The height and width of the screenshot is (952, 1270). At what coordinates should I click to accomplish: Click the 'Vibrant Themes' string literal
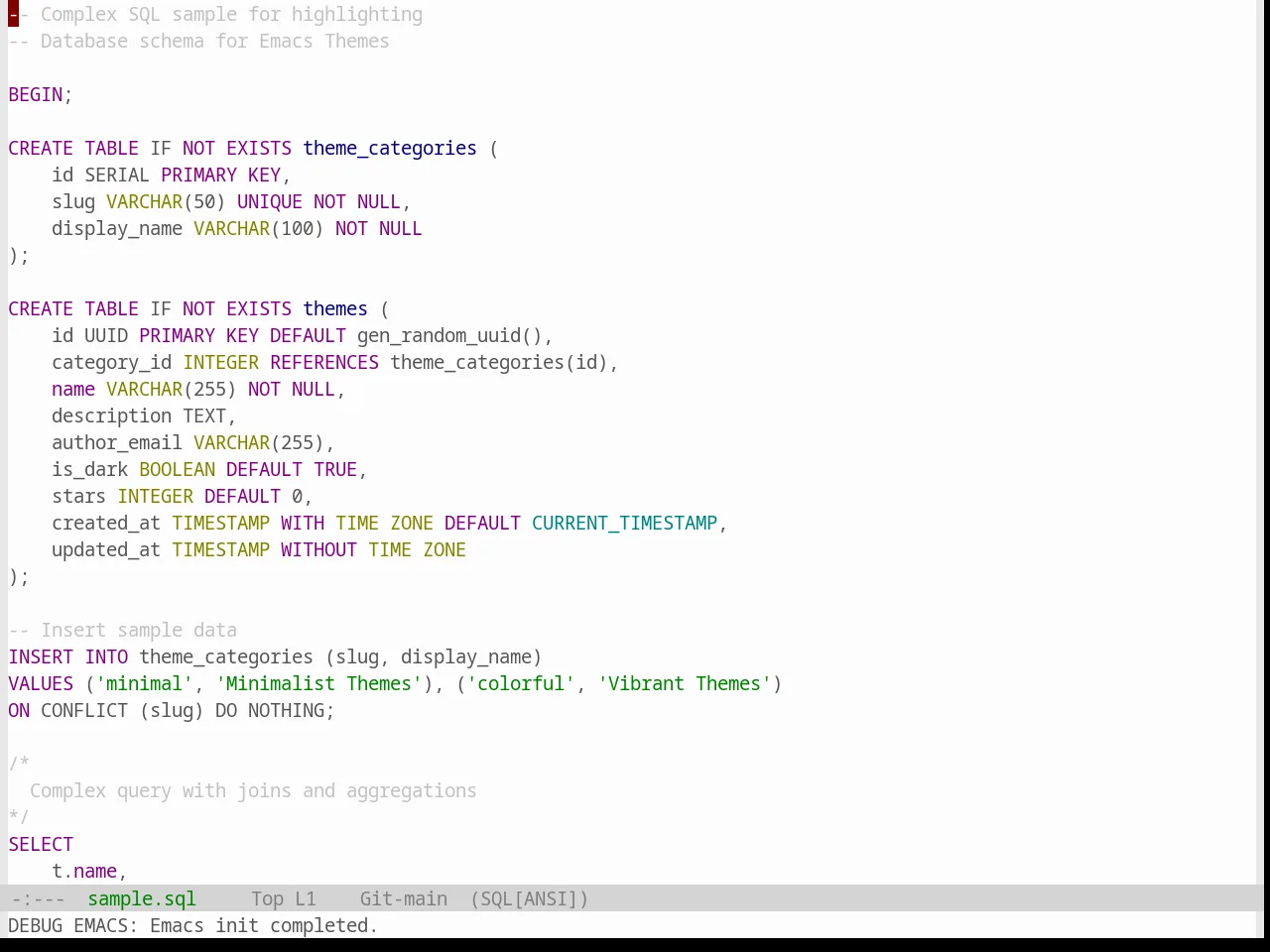685,683
